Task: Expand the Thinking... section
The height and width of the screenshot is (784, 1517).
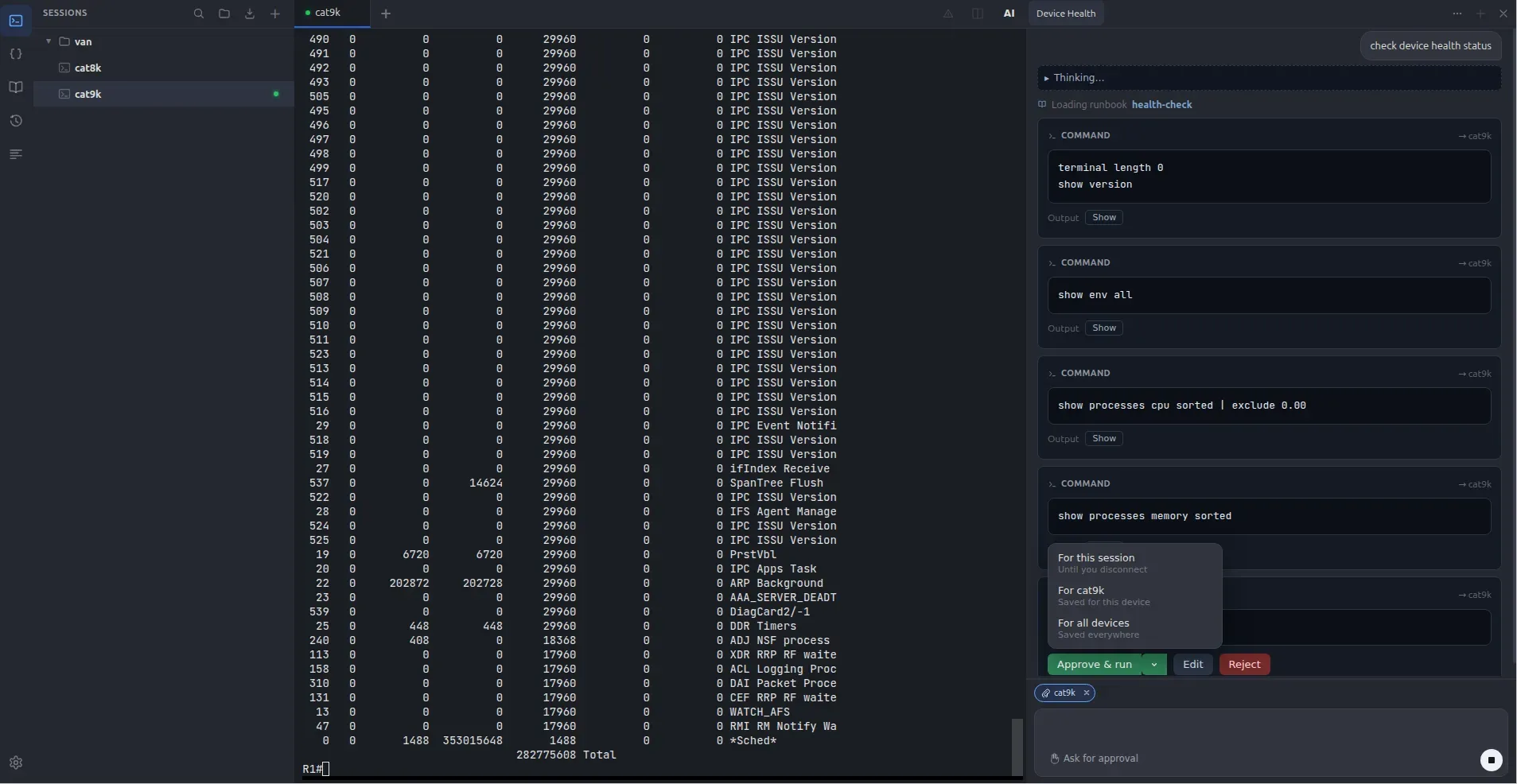Action: (1269, 78)
